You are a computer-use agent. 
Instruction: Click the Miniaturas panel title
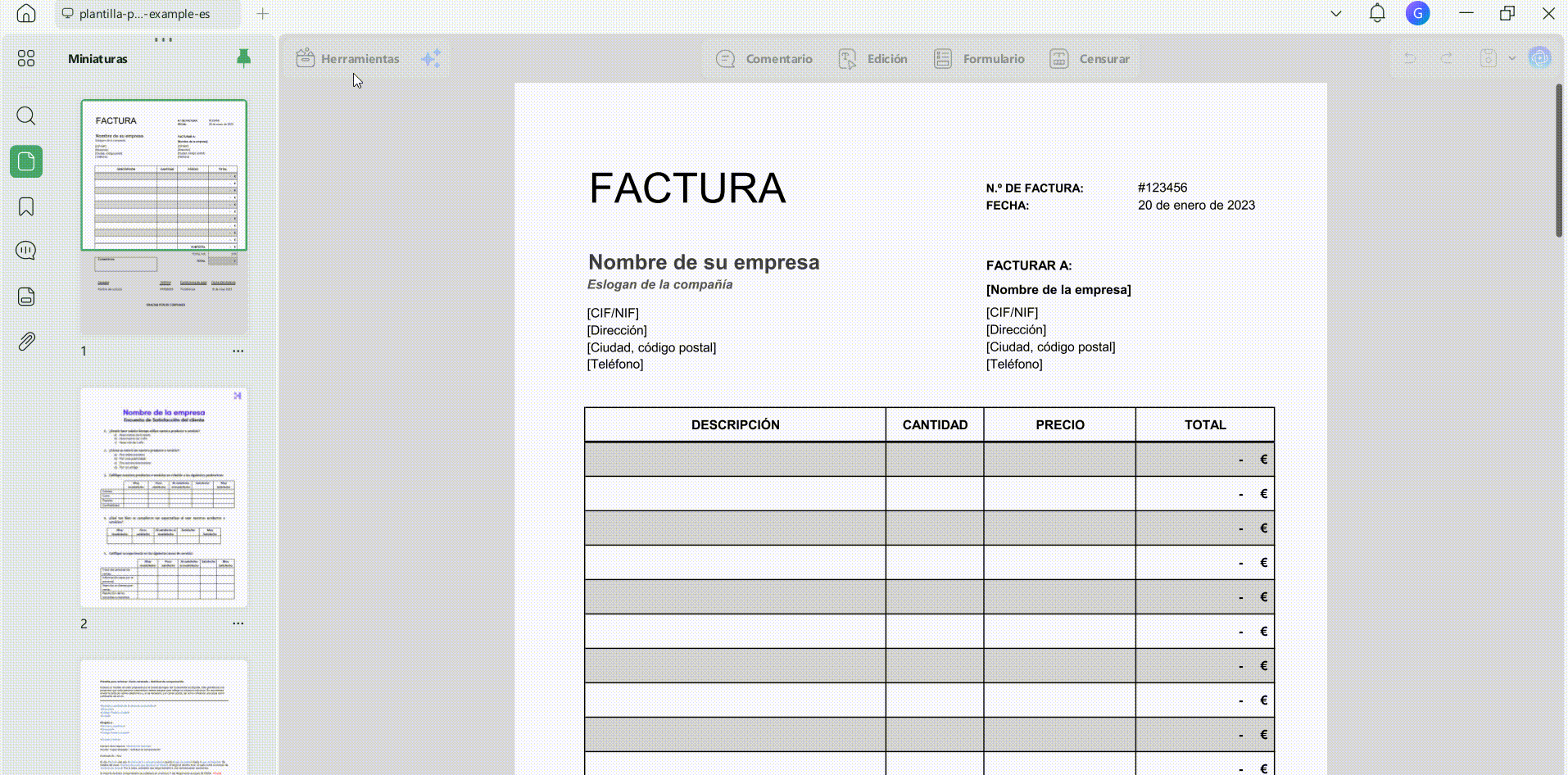point(97,59)
